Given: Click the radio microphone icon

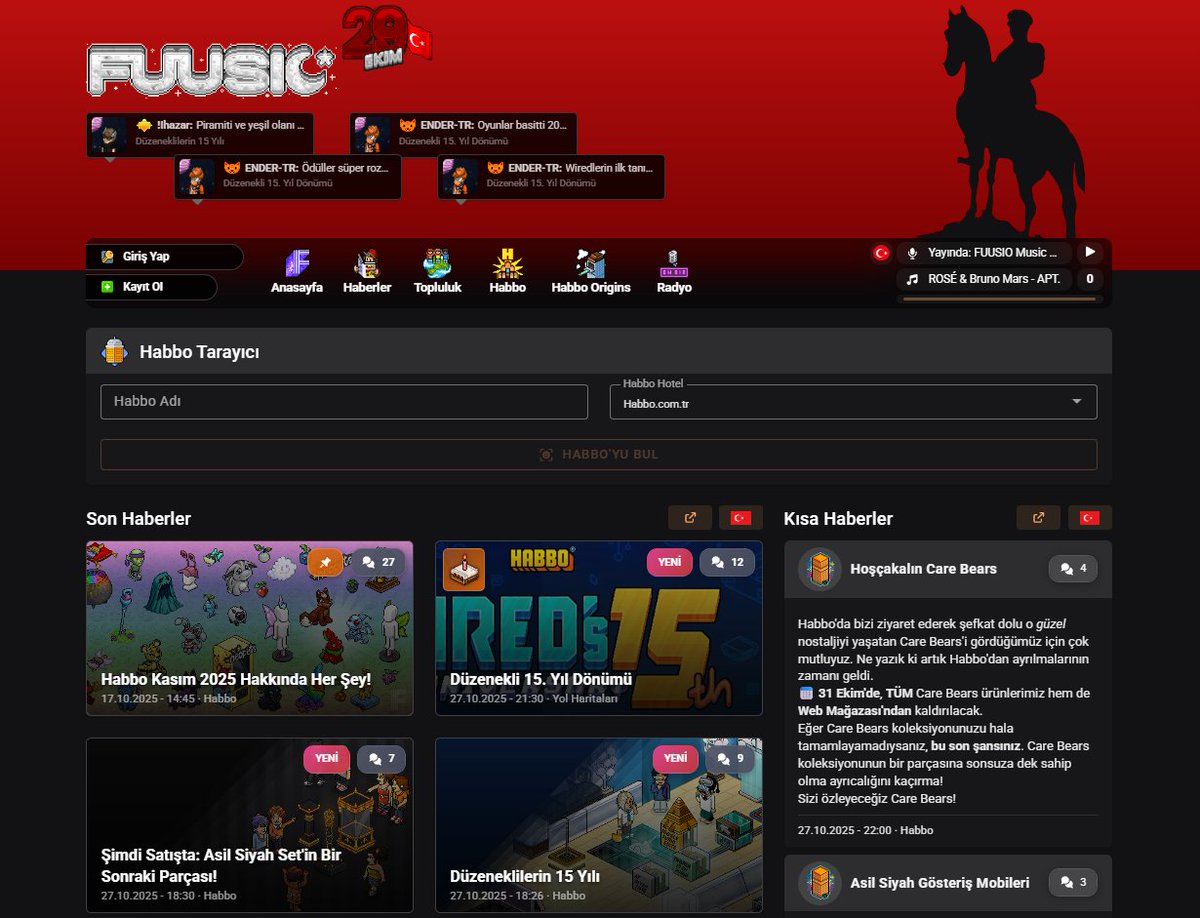Looking at the screenshot, I should pos(912,253).
